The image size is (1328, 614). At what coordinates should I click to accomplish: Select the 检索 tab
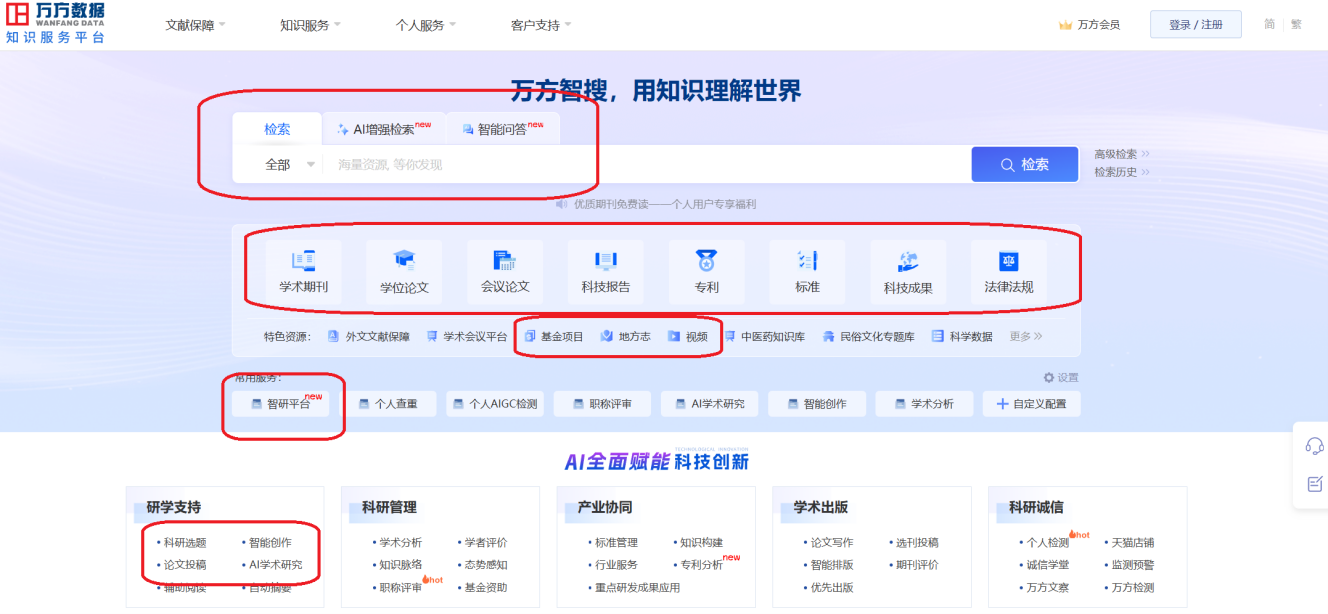click(277, 129)
